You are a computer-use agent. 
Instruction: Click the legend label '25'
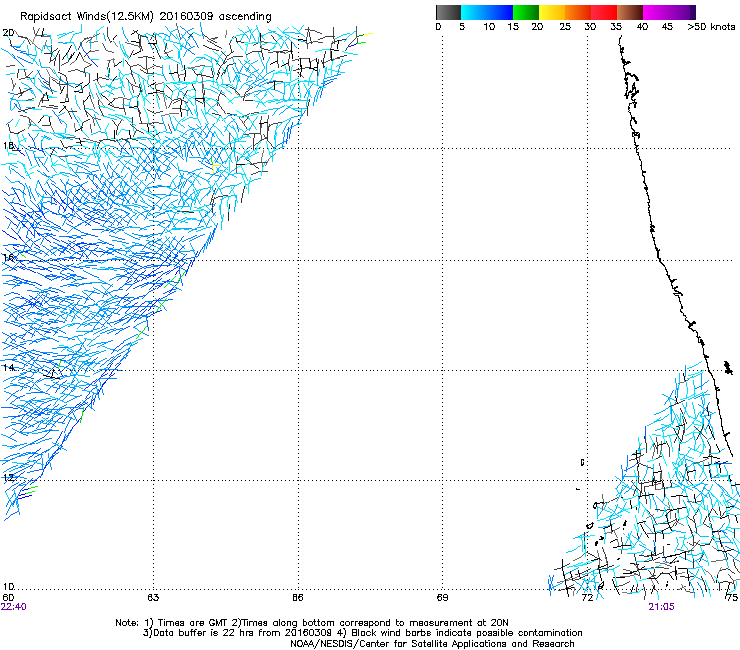coord(565,27)
